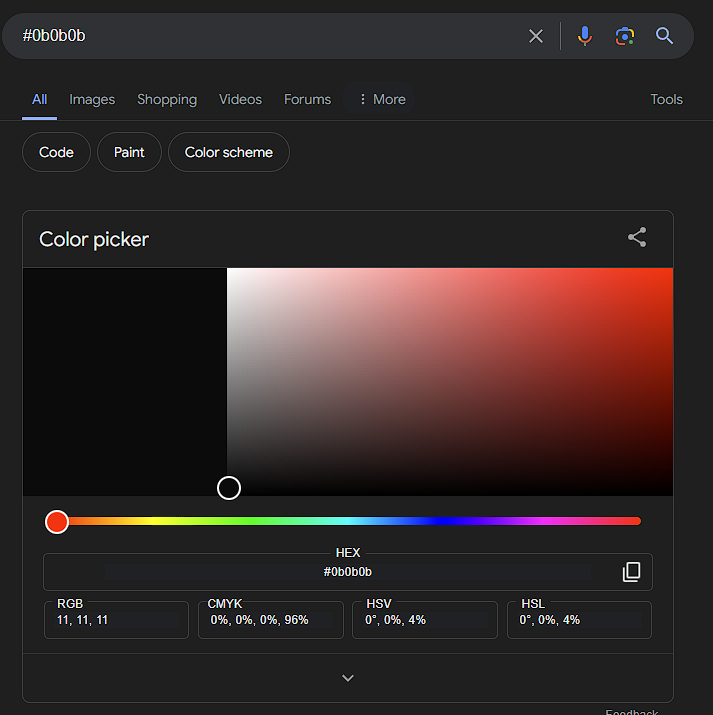Click the hue slider red handle
The height and width of the screenshot is (715, 713).
coord(57,522)
